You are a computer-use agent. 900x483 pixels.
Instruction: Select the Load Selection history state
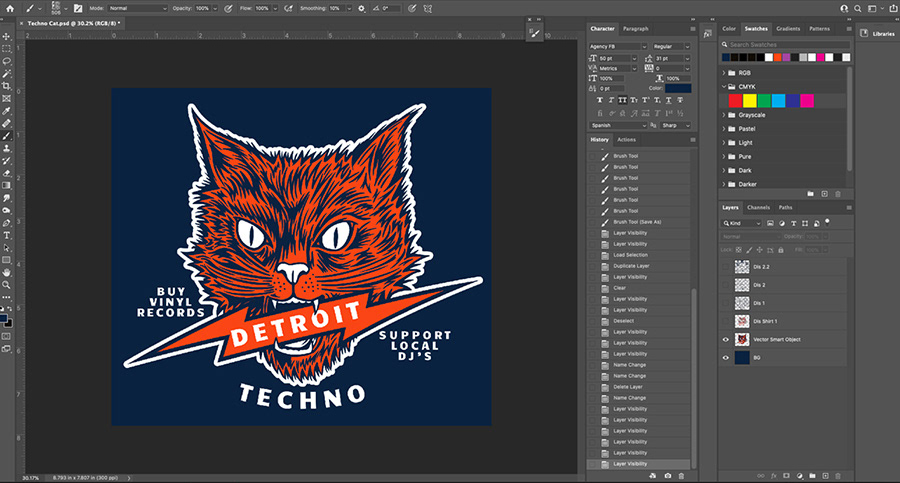[x=639, y=255]
